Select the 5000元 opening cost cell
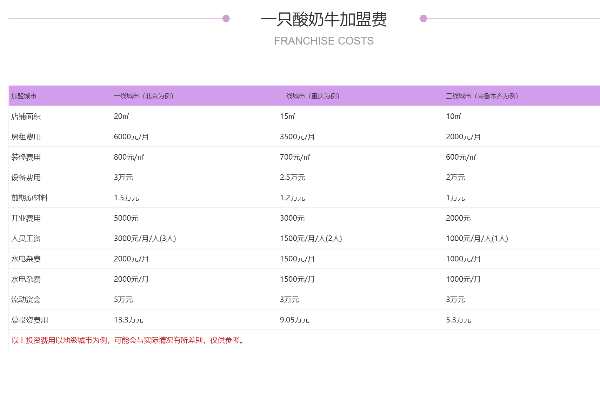The image size is (600, 400). click(126, 218)
